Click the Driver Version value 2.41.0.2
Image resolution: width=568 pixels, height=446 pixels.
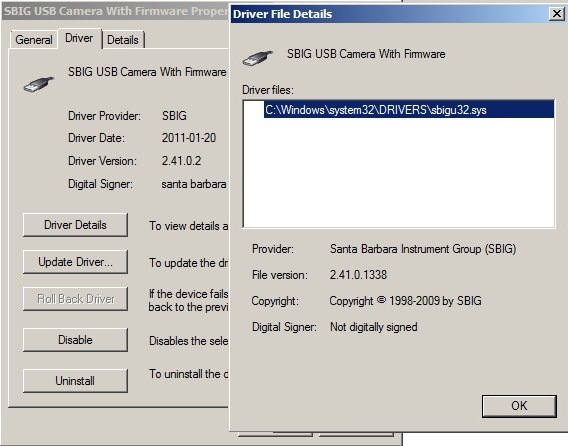[x=181, y=161]
